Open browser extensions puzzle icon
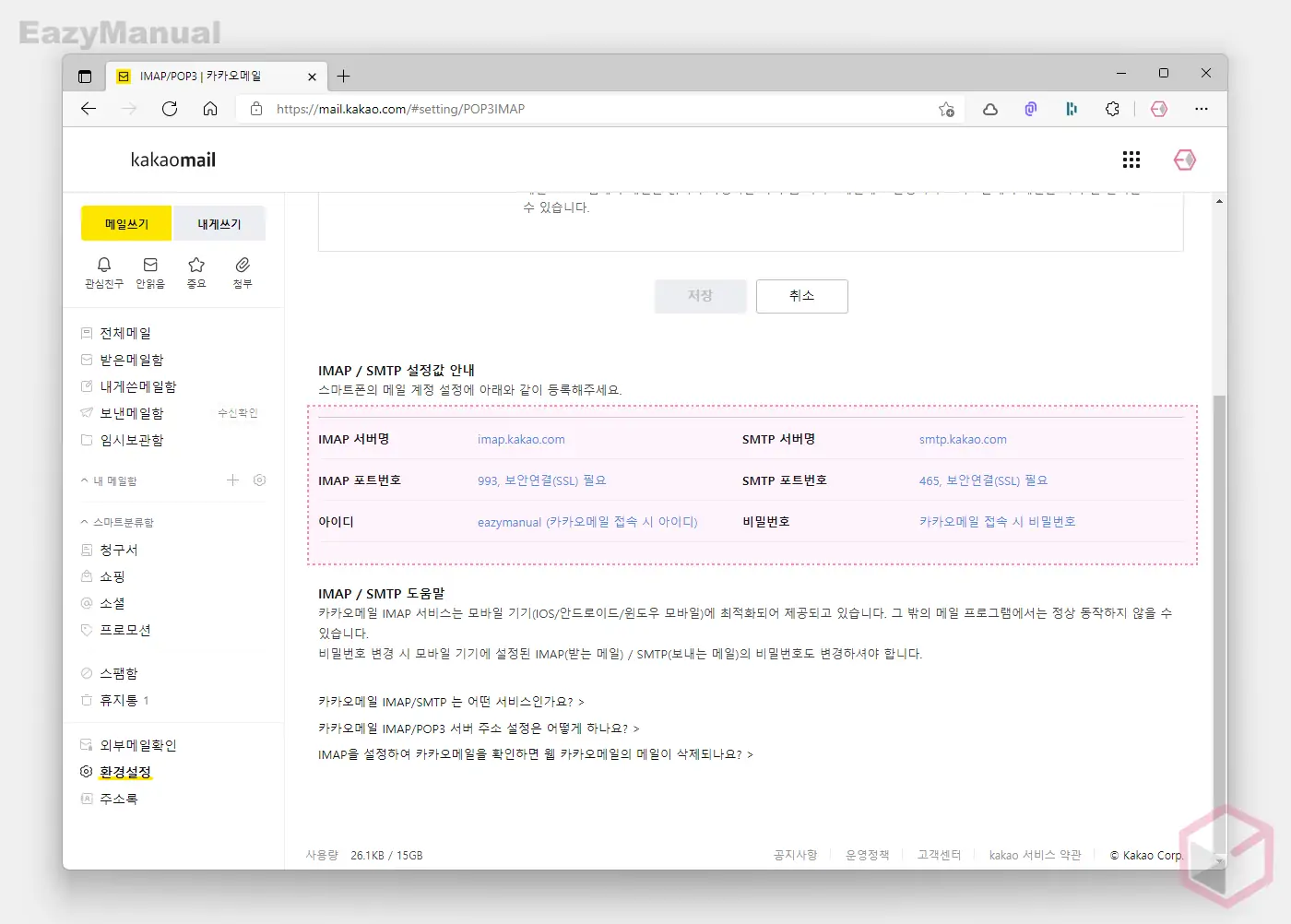1291x924 pixels. pos(1112,109)
